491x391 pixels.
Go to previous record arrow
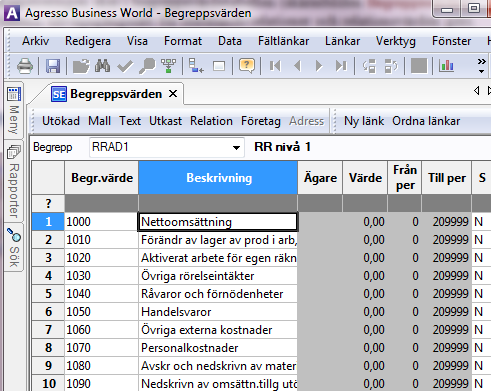(x=298, y=66)
